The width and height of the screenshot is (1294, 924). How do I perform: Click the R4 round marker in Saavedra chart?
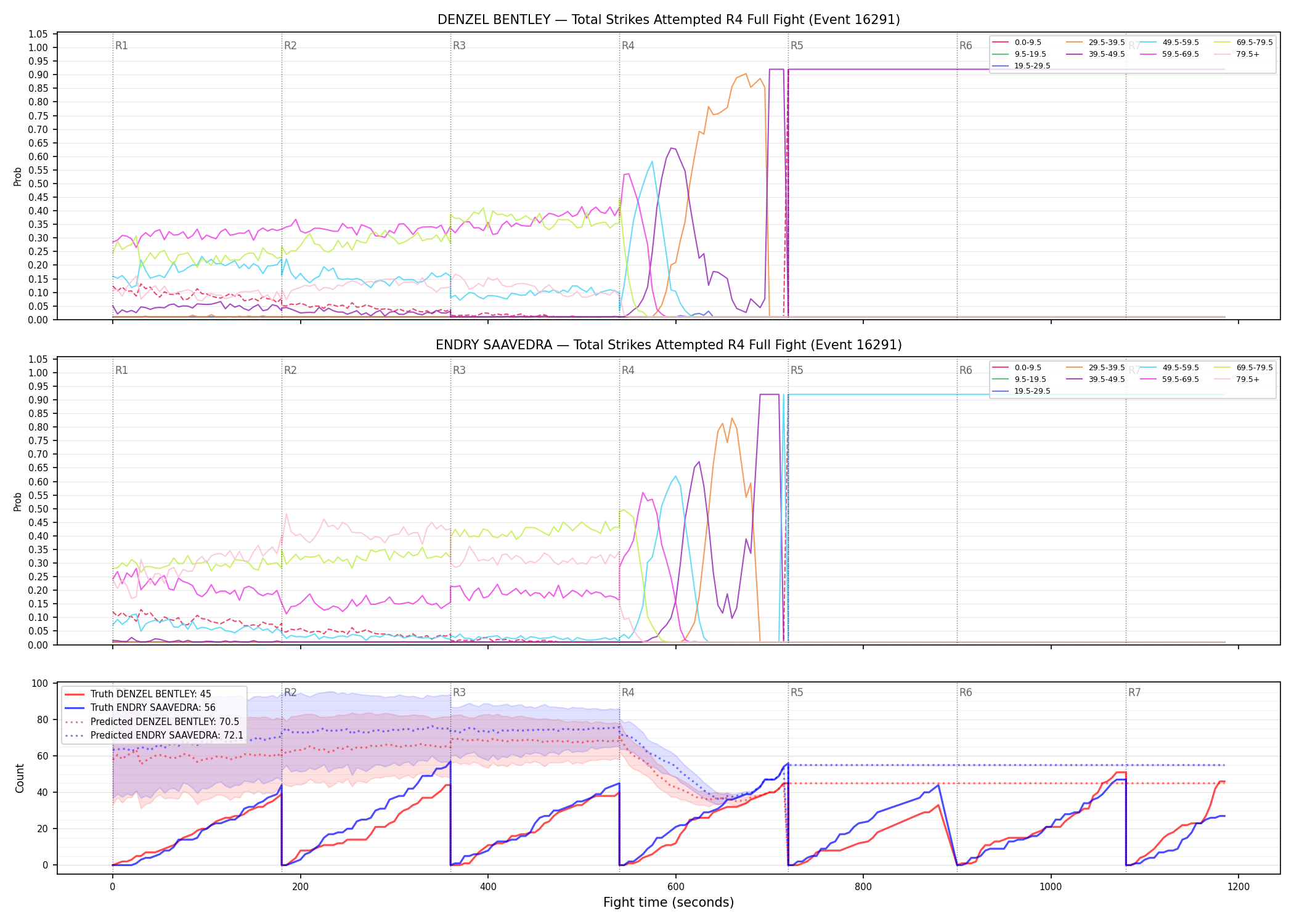pyautogui.click(x=628, y=370)
